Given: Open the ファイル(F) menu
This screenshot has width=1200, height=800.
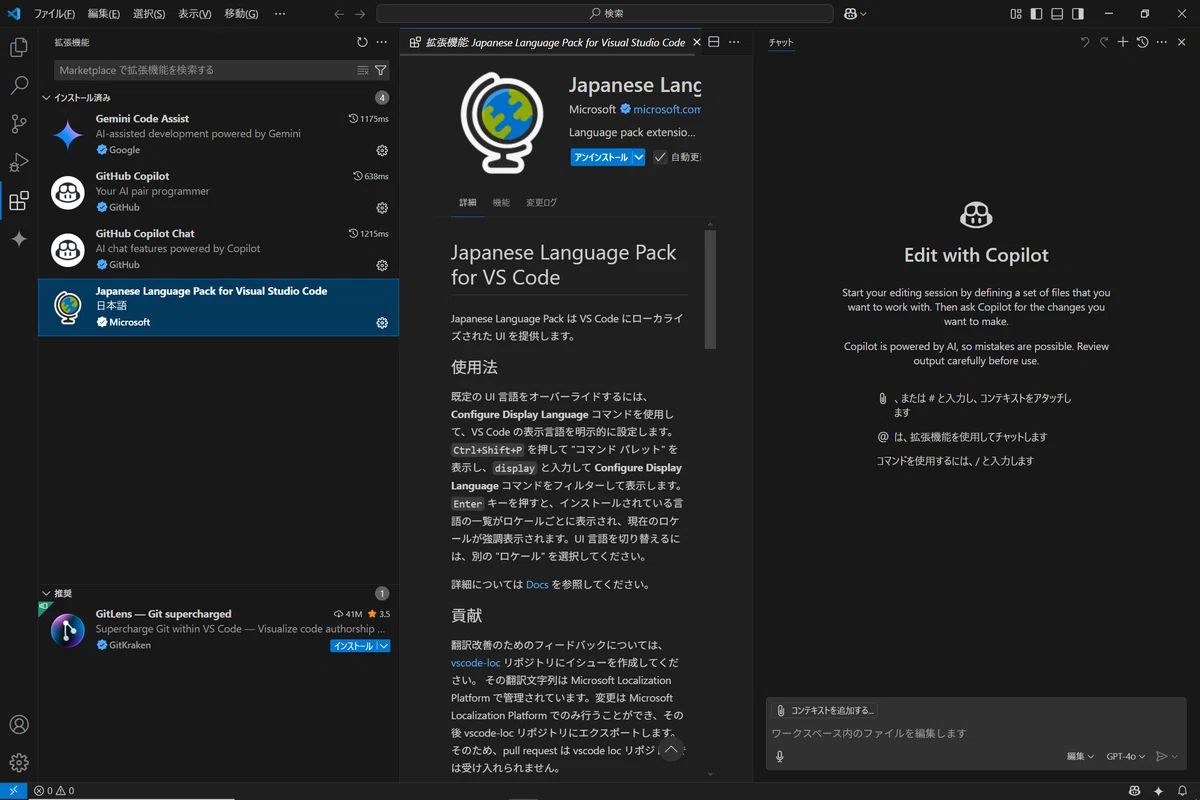Looking at the screenshot, I should pyautogui.click(x=54, y=14).
